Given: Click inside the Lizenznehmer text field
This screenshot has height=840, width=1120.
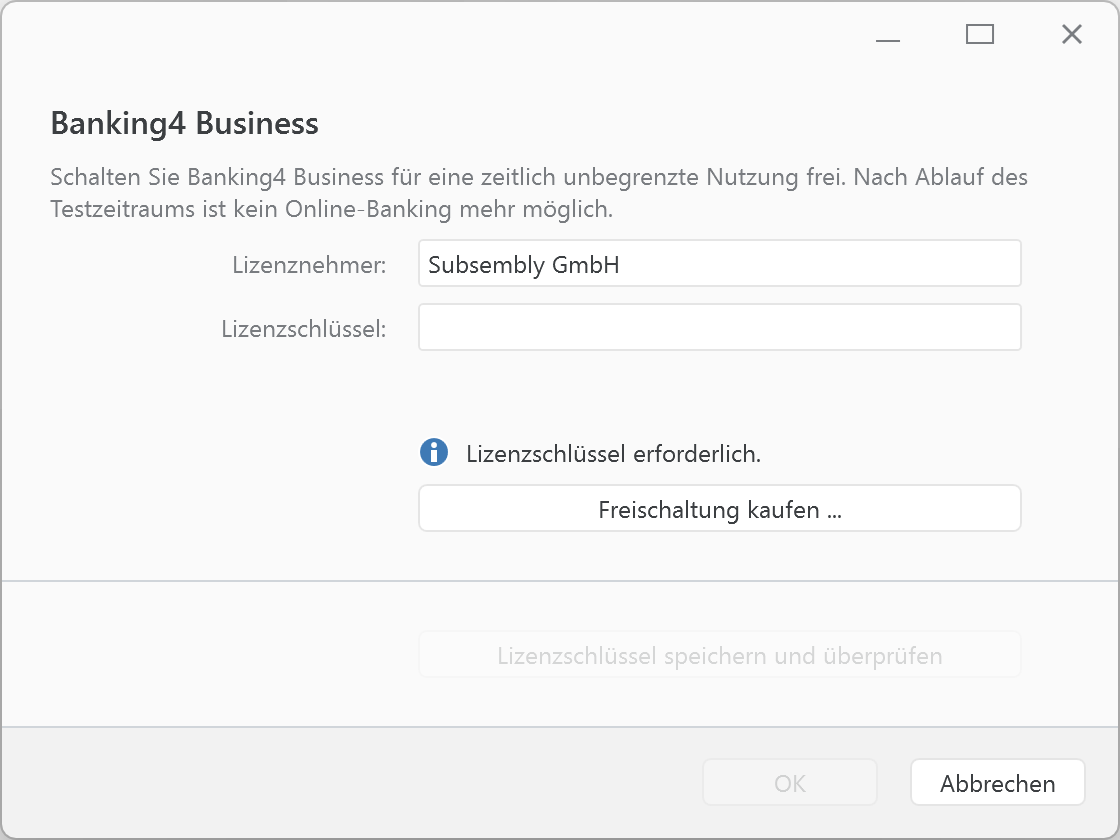Looking at the screenshot, I should click(x=719, y=263).
